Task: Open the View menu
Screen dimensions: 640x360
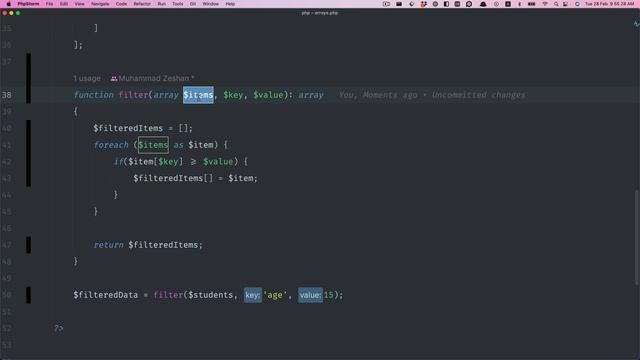Action: (79, 4)
